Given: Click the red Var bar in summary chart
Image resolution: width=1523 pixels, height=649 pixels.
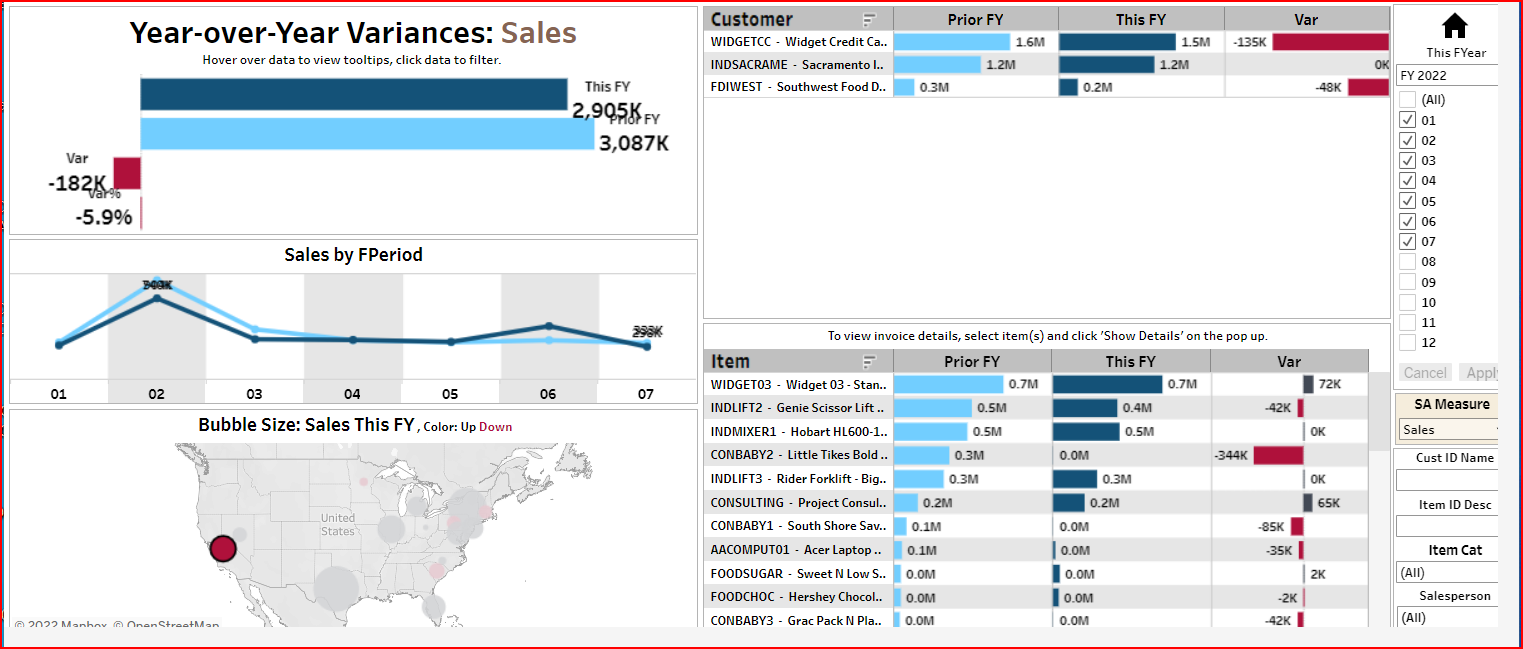Looking at the screenshot, I should 127,172.
